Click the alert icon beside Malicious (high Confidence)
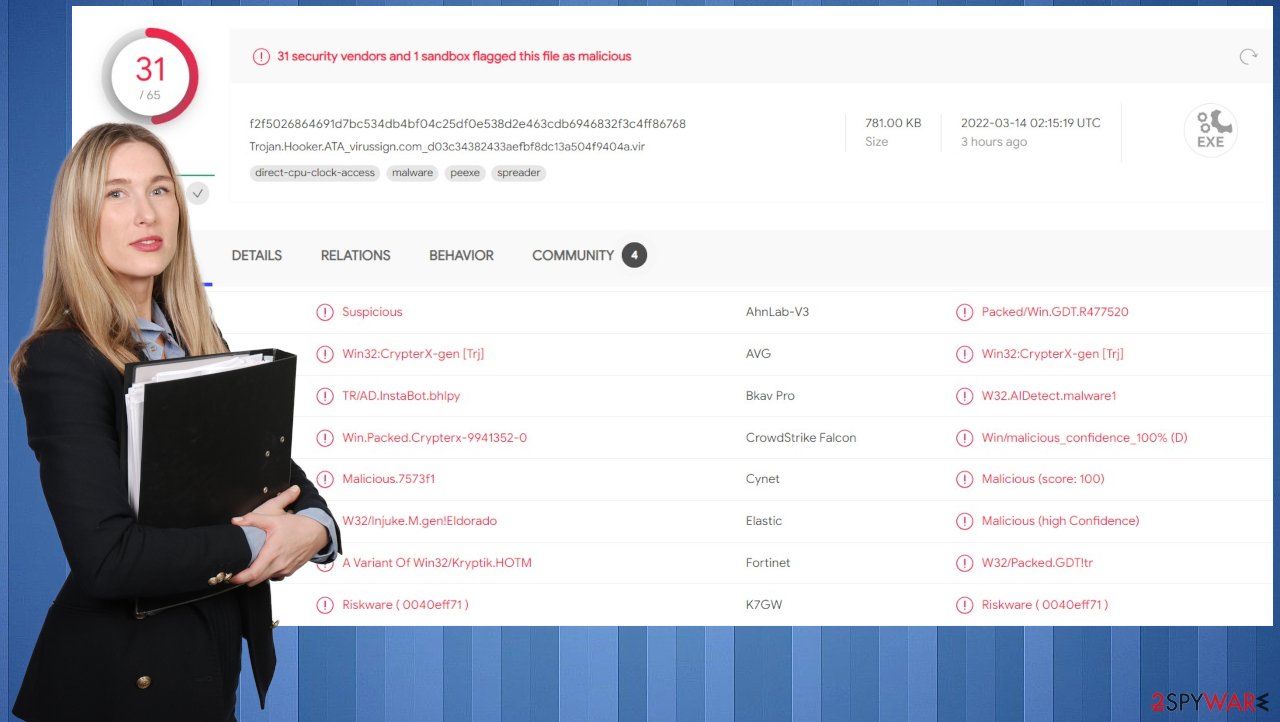The image size is (1280, 722). click(x=964, y=521)
